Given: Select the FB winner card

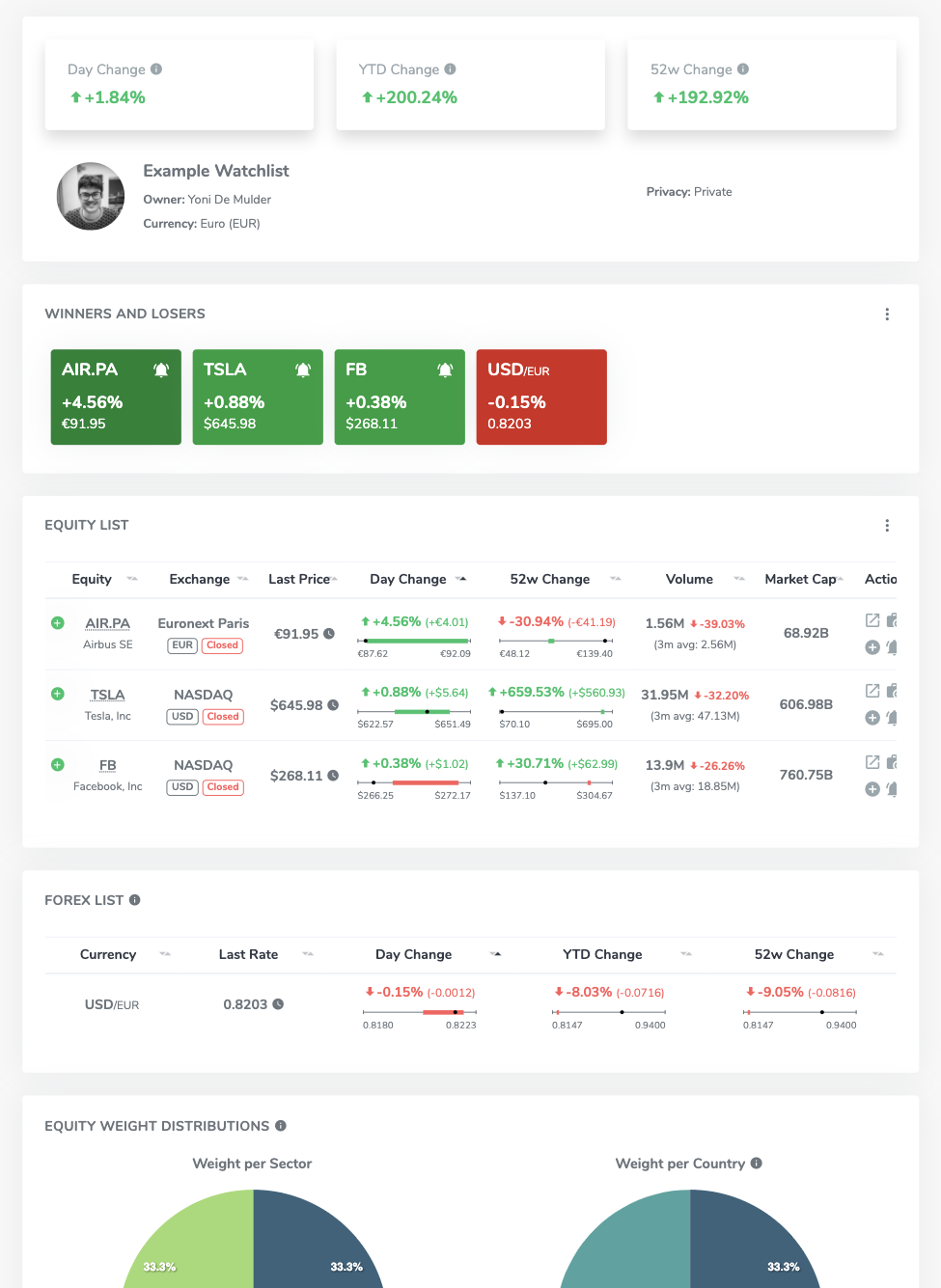Looking at the screenshot, I should pos(400,397).
